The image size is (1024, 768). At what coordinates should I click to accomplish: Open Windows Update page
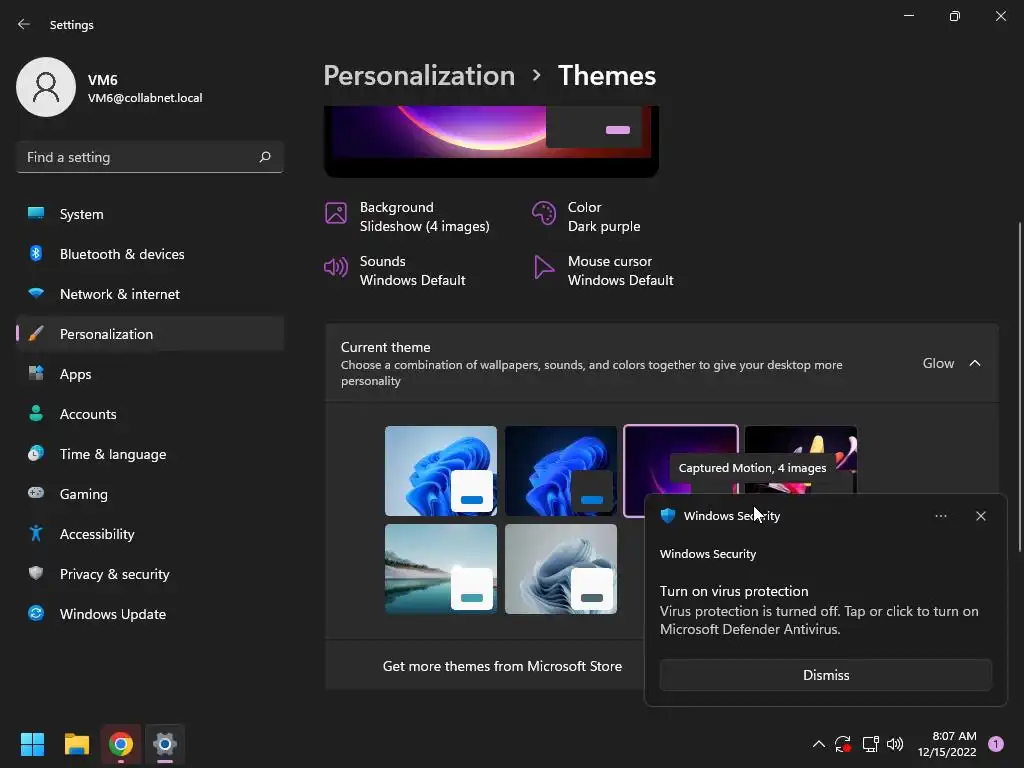pos(150,614)
